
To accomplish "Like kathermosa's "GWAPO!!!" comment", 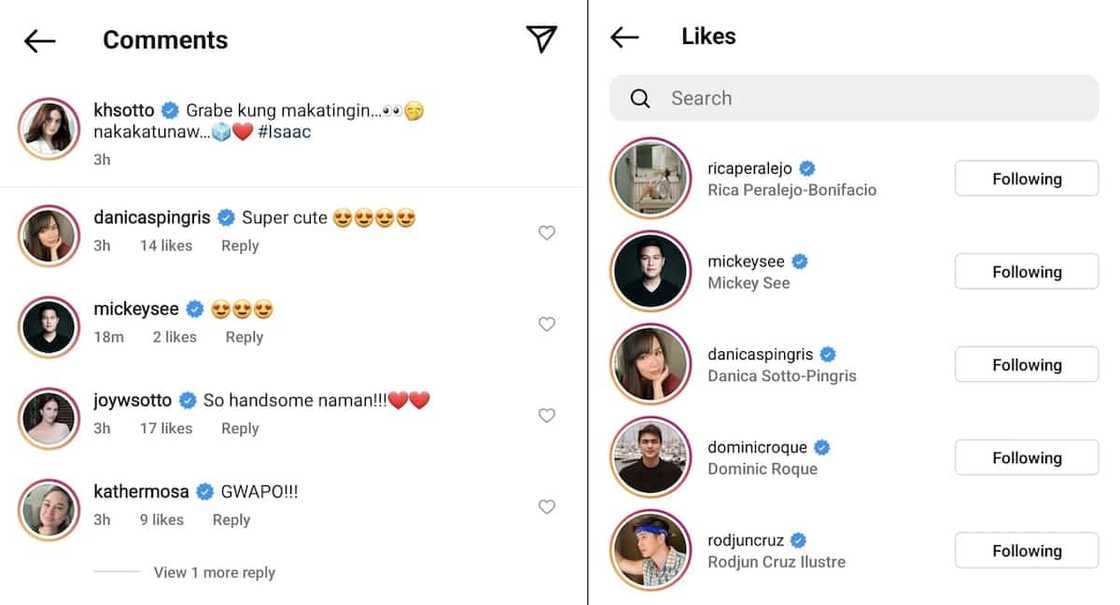I will click(546, 507).
